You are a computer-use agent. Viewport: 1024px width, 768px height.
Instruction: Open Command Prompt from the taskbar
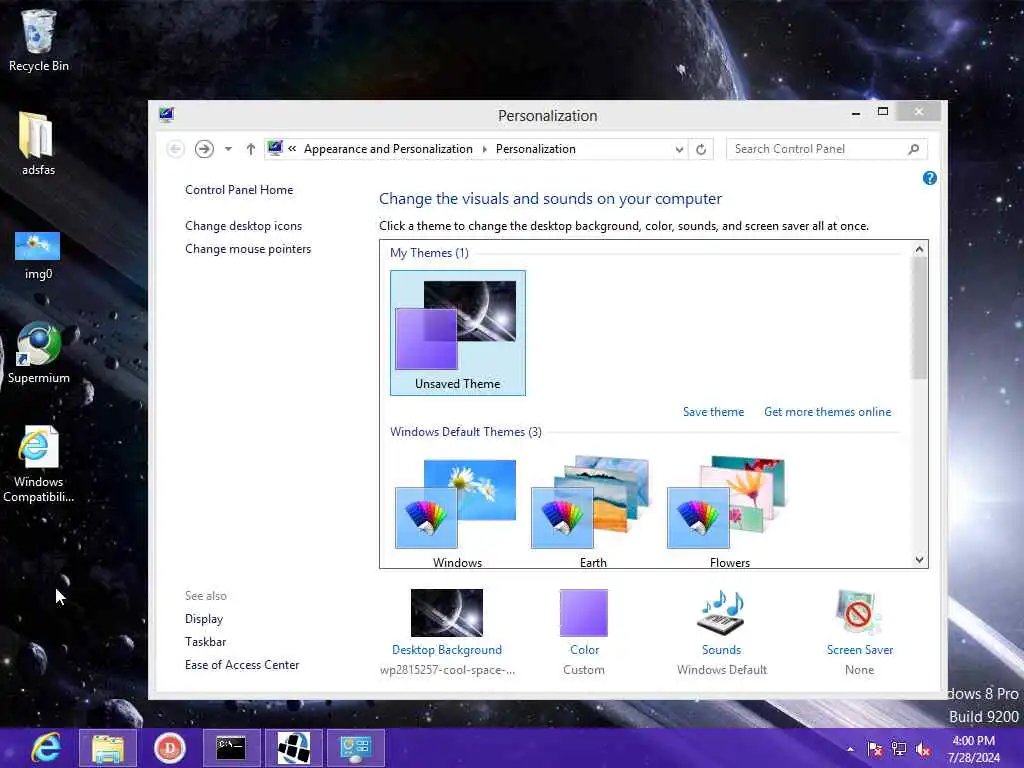(231, 748)
